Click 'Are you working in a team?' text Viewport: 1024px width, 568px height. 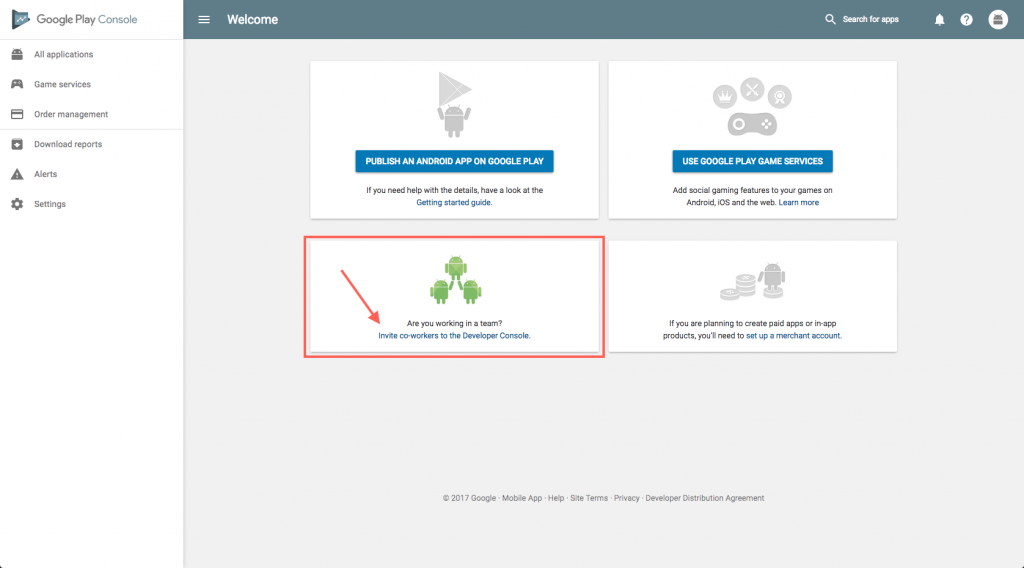coord(455,323)
